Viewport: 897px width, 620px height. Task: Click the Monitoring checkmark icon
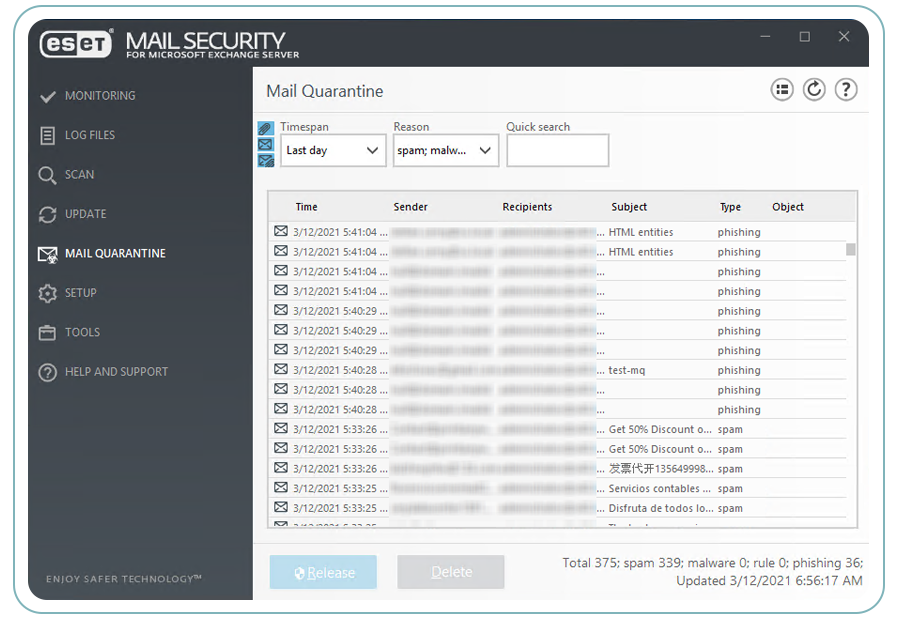(47, 96)
